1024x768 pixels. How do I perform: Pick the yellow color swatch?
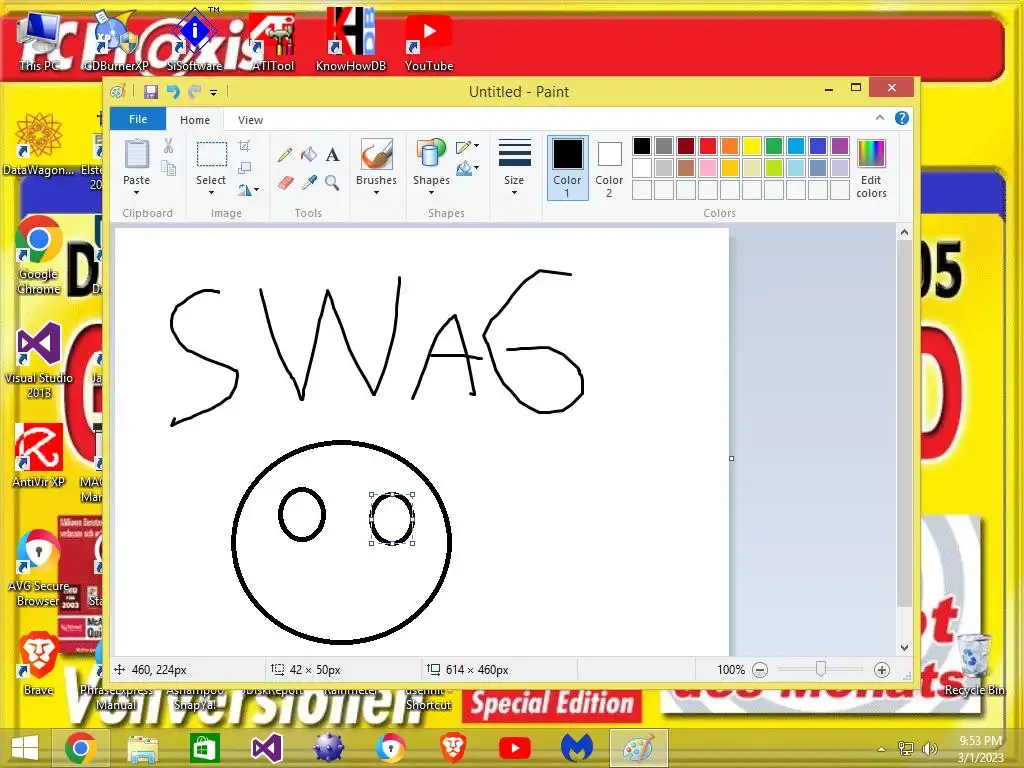click(x=752, y=146)
